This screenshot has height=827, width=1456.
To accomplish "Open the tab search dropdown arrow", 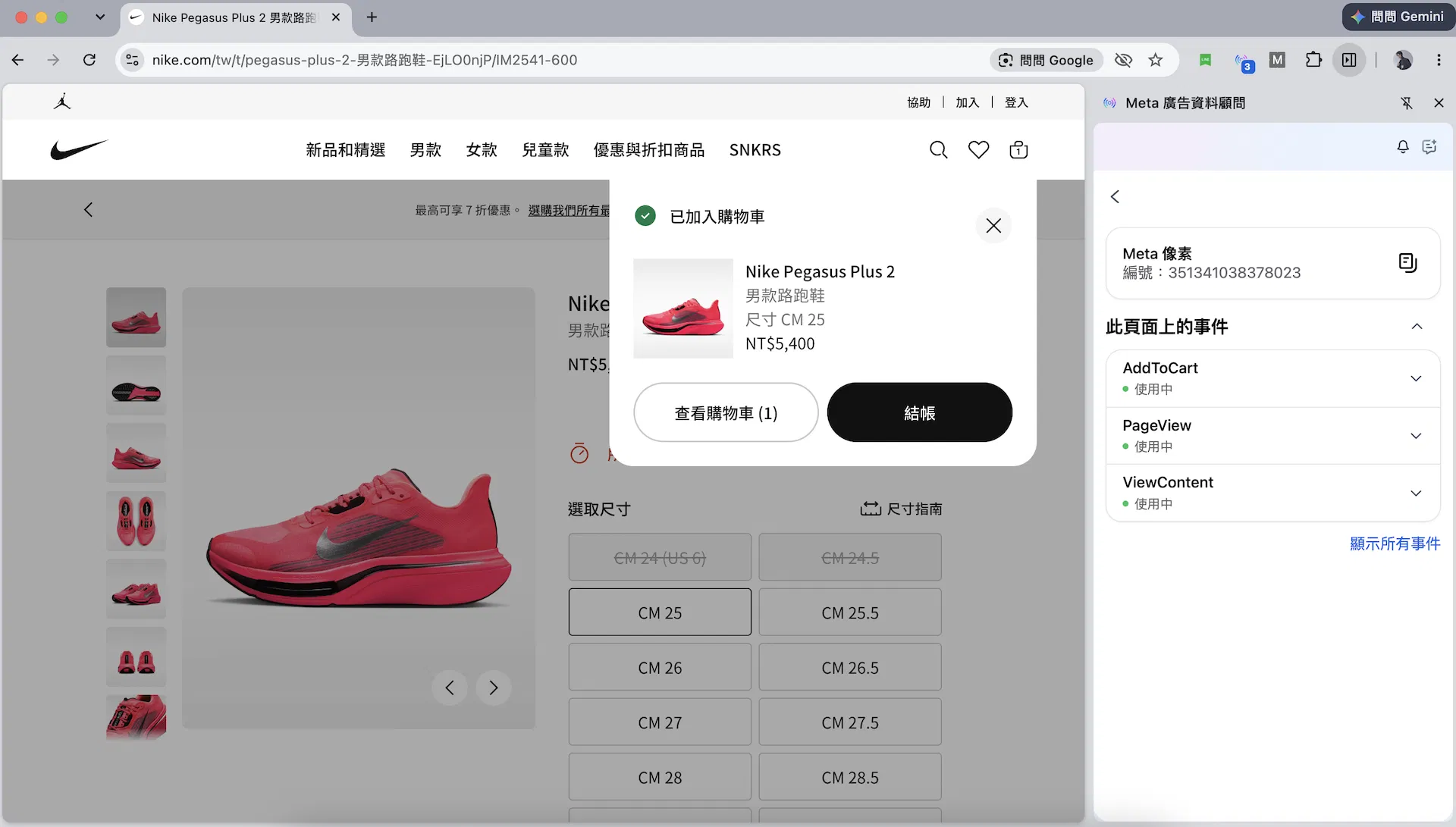I will (x=100, y=17).
